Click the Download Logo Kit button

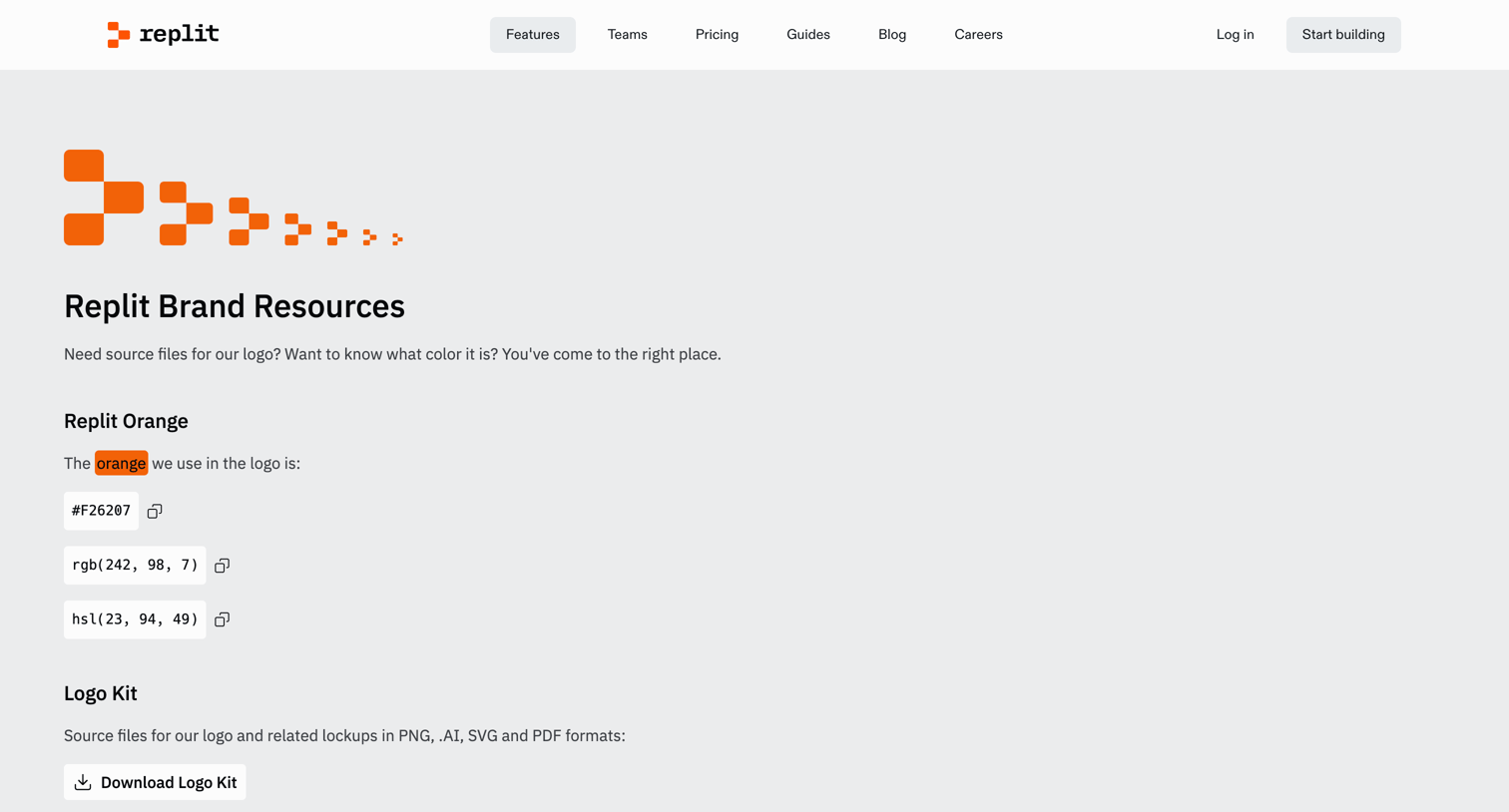[155, 782]
